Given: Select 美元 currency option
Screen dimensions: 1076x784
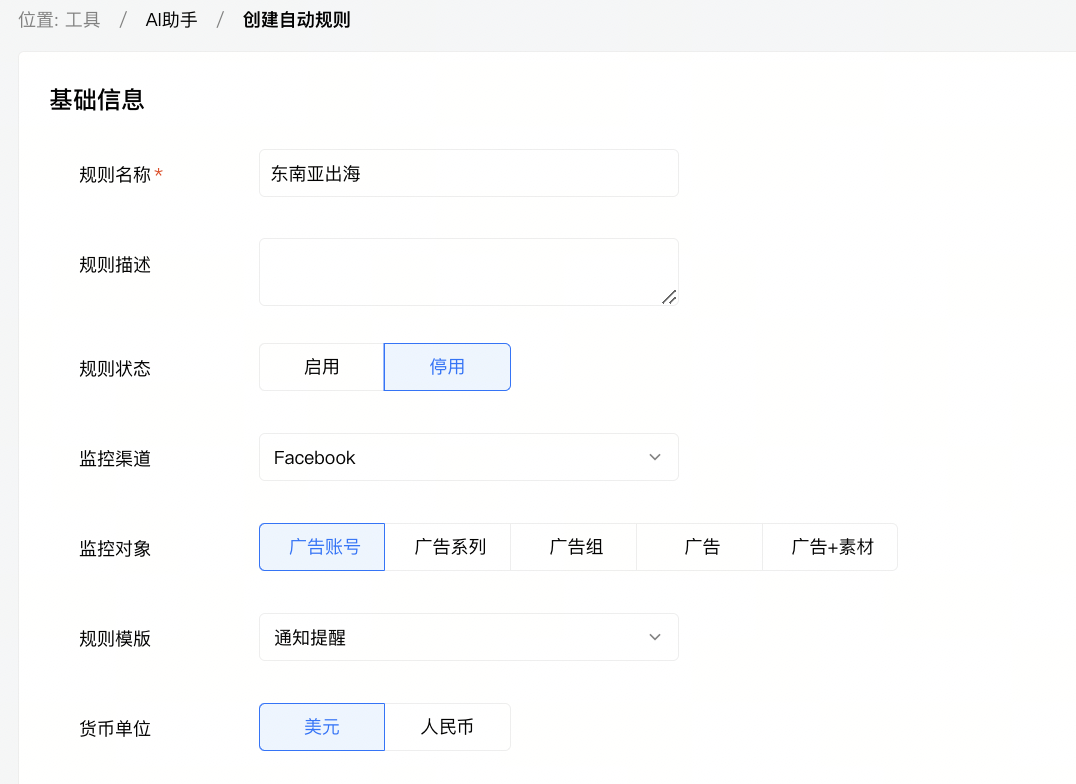Looking at the screenshot, I should point(321,727).
